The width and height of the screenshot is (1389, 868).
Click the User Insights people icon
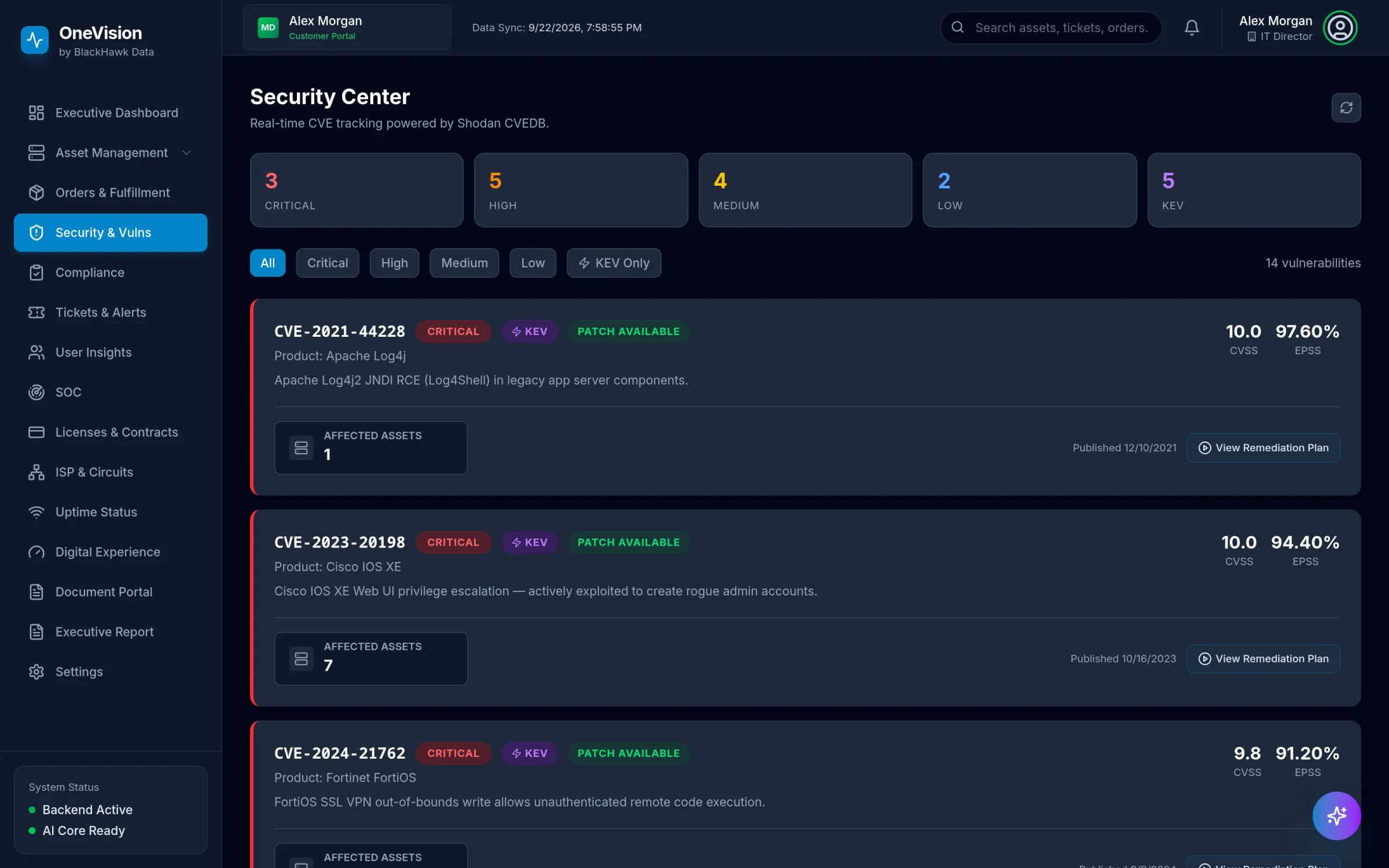[36, 352]
